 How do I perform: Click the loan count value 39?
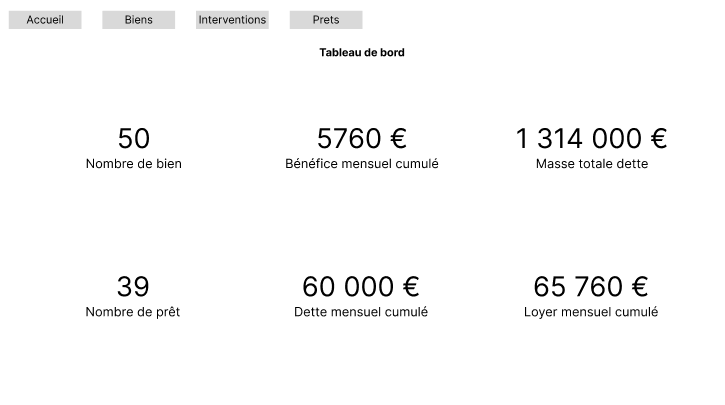coord(133,287)
